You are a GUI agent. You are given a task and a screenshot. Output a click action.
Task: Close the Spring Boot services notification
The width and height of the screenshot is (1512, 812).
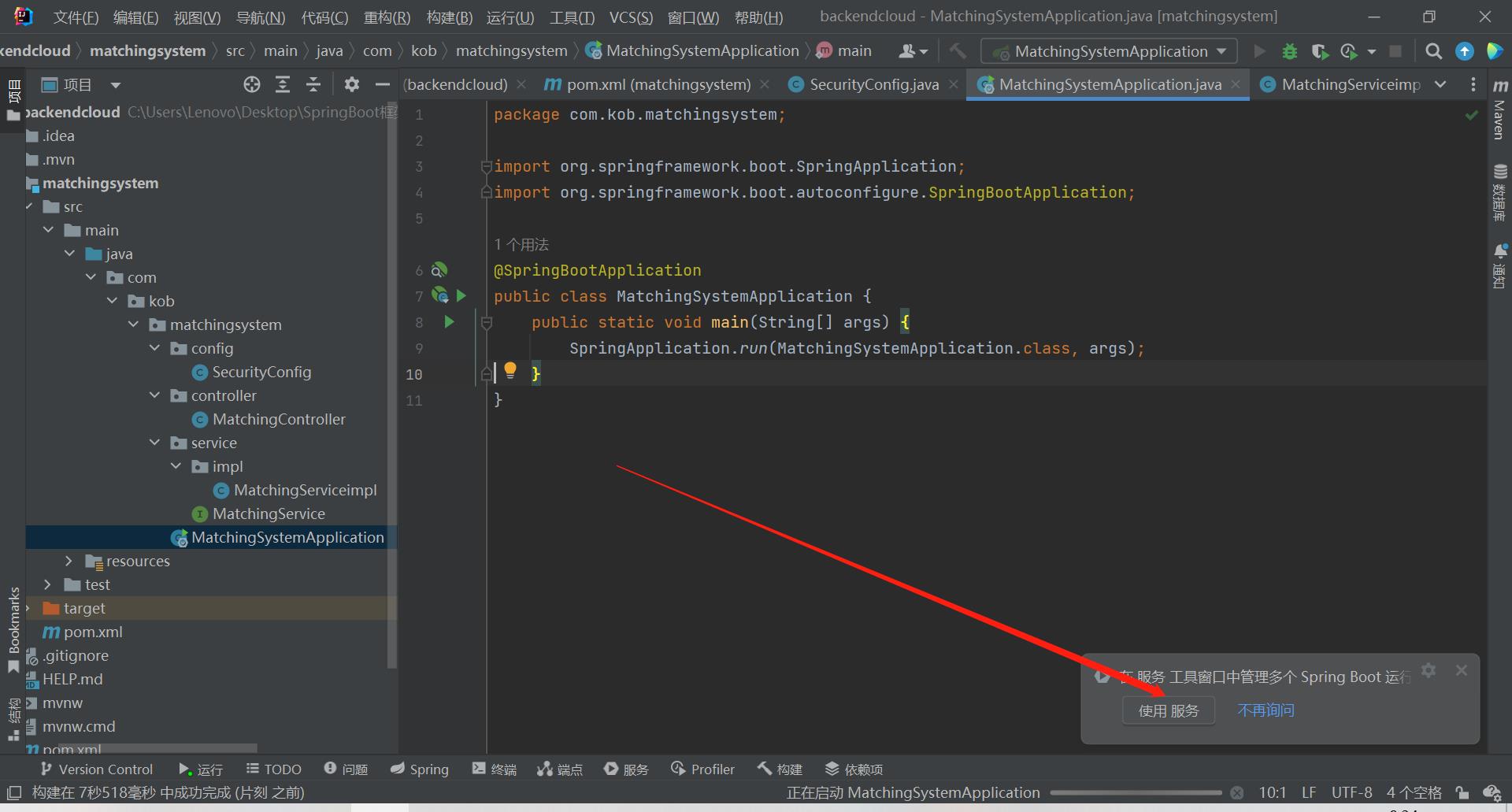(1462, 670)
